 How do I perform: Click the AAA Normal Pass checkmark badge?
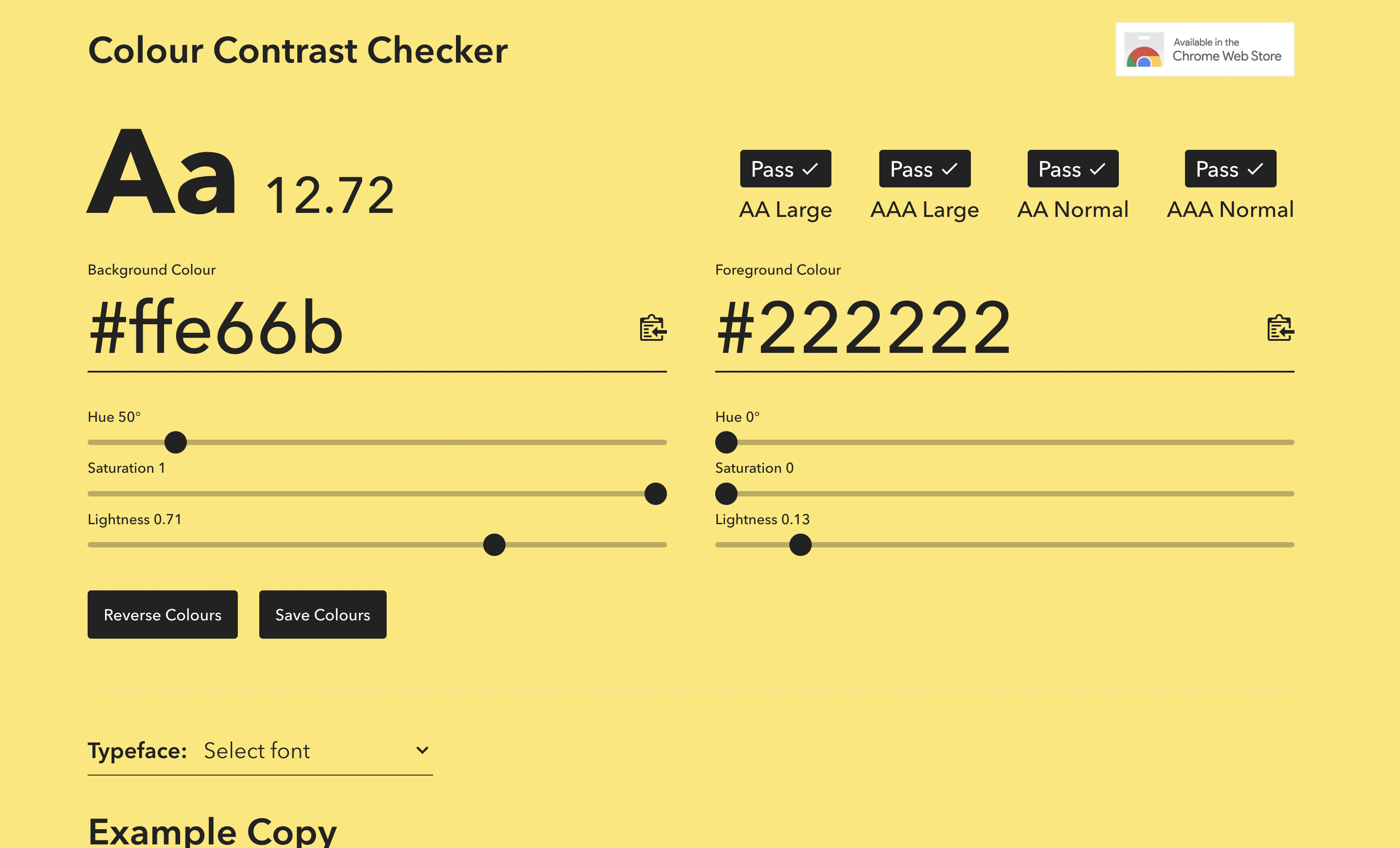[1230, 169]
